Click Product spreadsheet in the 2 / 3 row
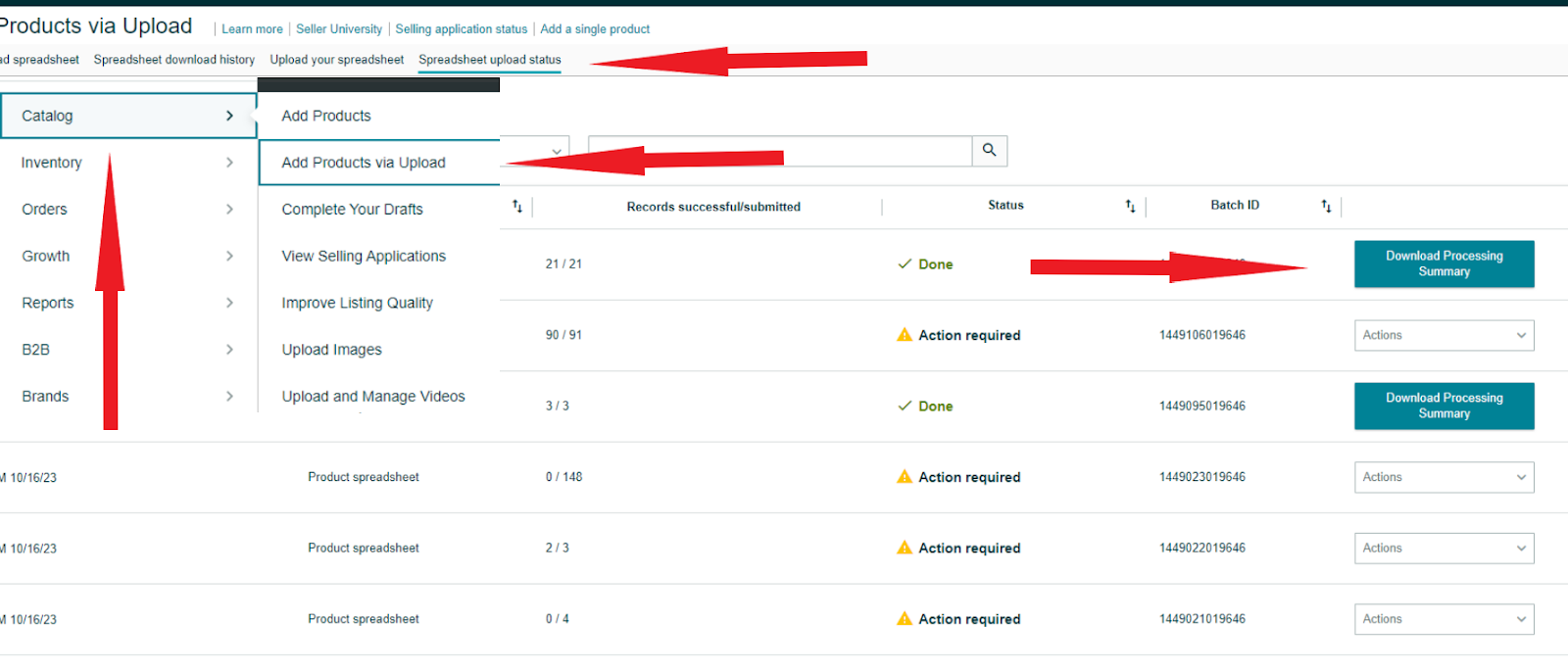Screen dimensions: 1568x670 tap(364, 548)
